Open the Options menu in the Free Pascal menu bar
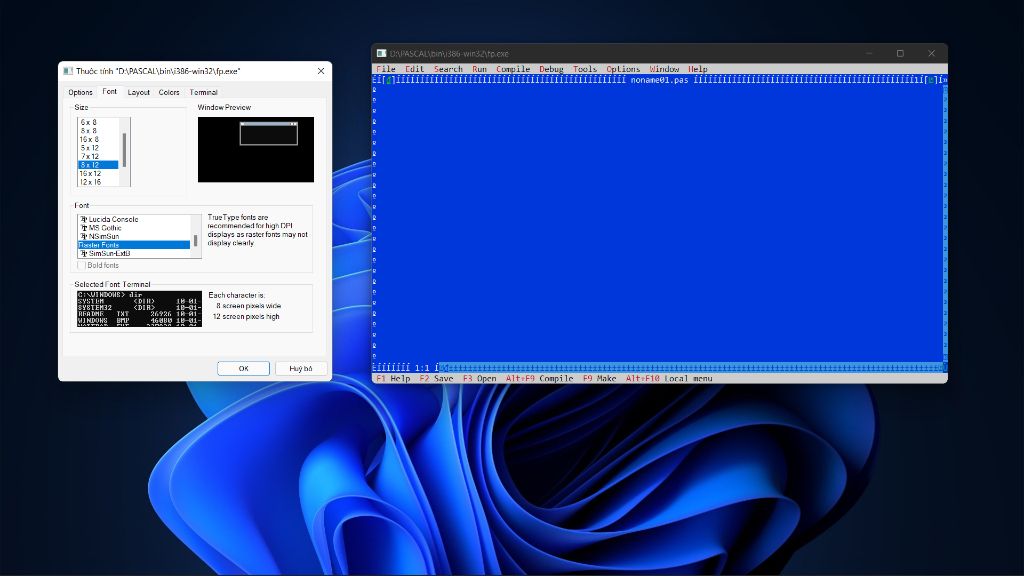Viewport: 1024px width, 576px height. 623,69
